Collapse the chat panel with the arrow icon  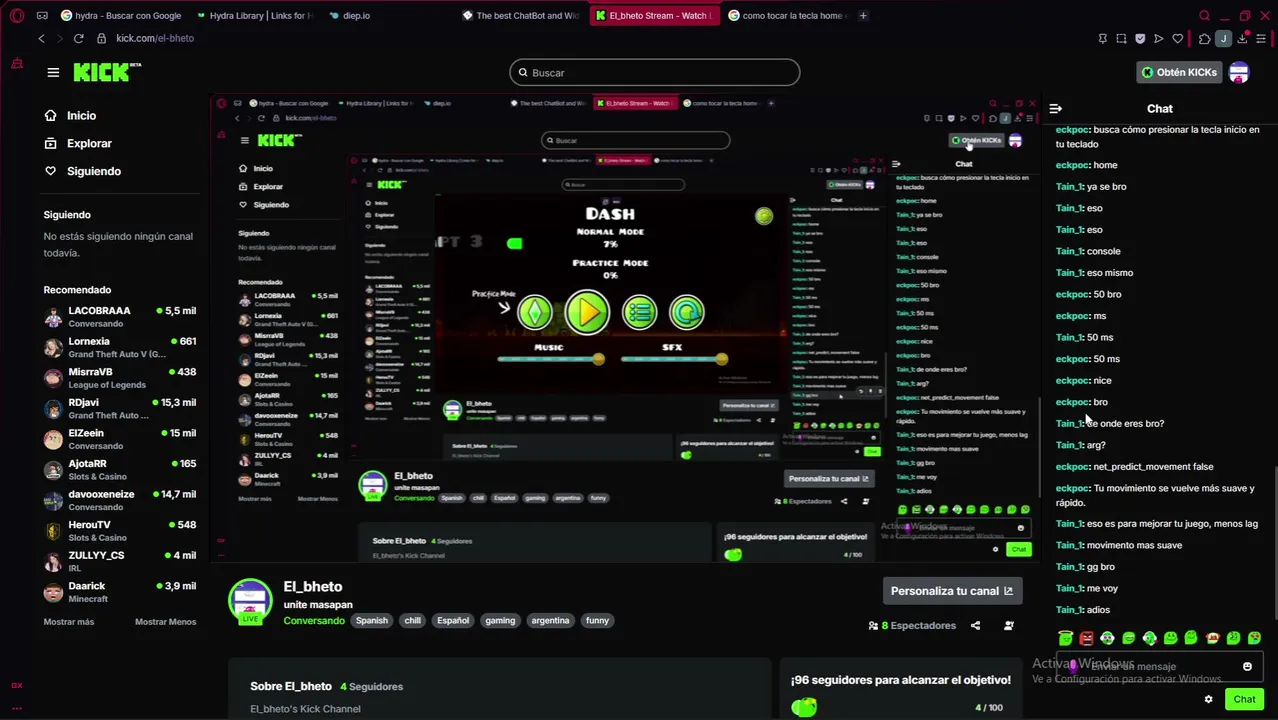pos(1055,108)
